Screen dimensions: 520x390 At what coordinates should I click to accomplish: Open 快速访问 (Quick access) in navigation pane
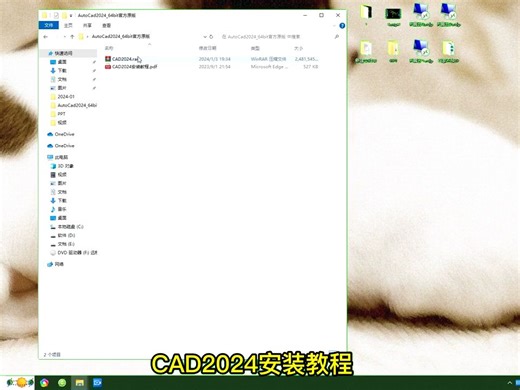click(63, 53)
